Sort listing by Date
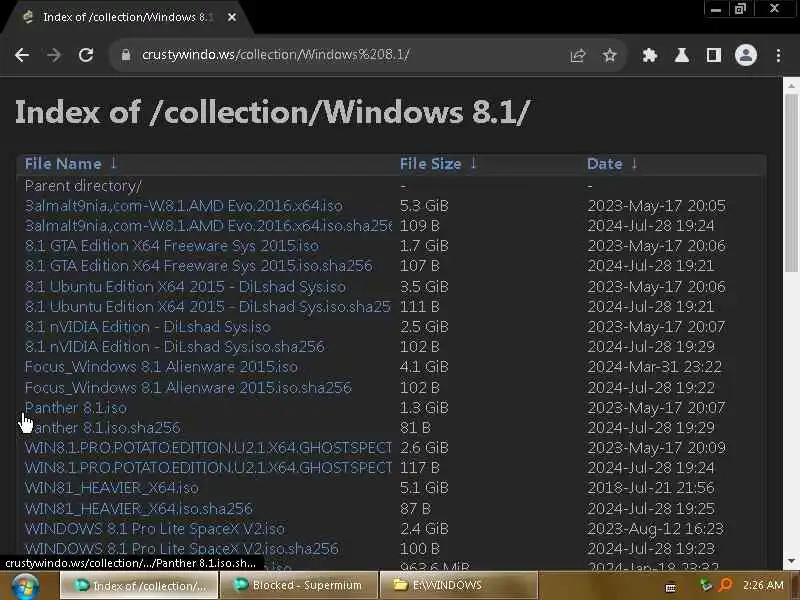The image size is (800, 600). (605, 164)
